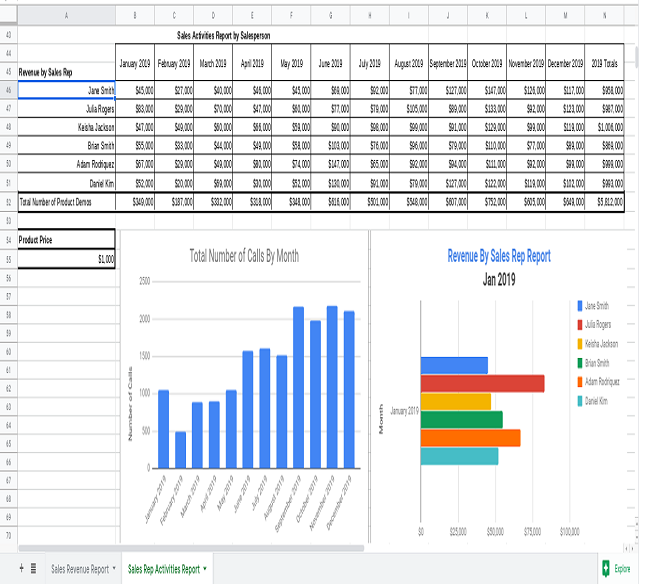
Task: Select the 2019 Totals column heading cell
Action: tap(605, 63)
